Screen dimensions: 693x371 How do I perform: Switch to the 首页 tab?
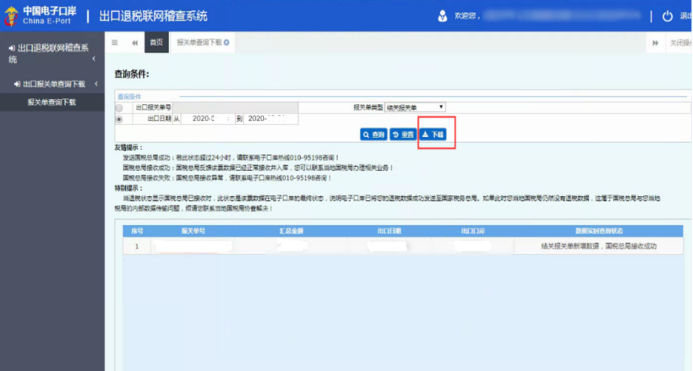coord(156,42)
